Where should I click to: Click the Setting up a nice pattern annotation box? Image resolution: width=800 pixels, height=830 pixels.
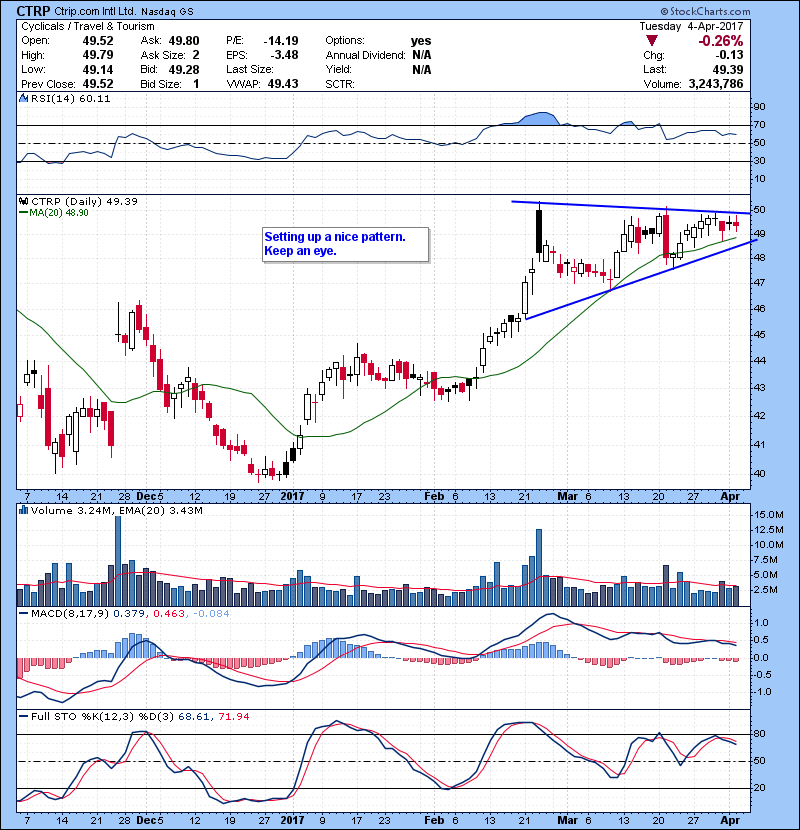(x=346, y=245)
